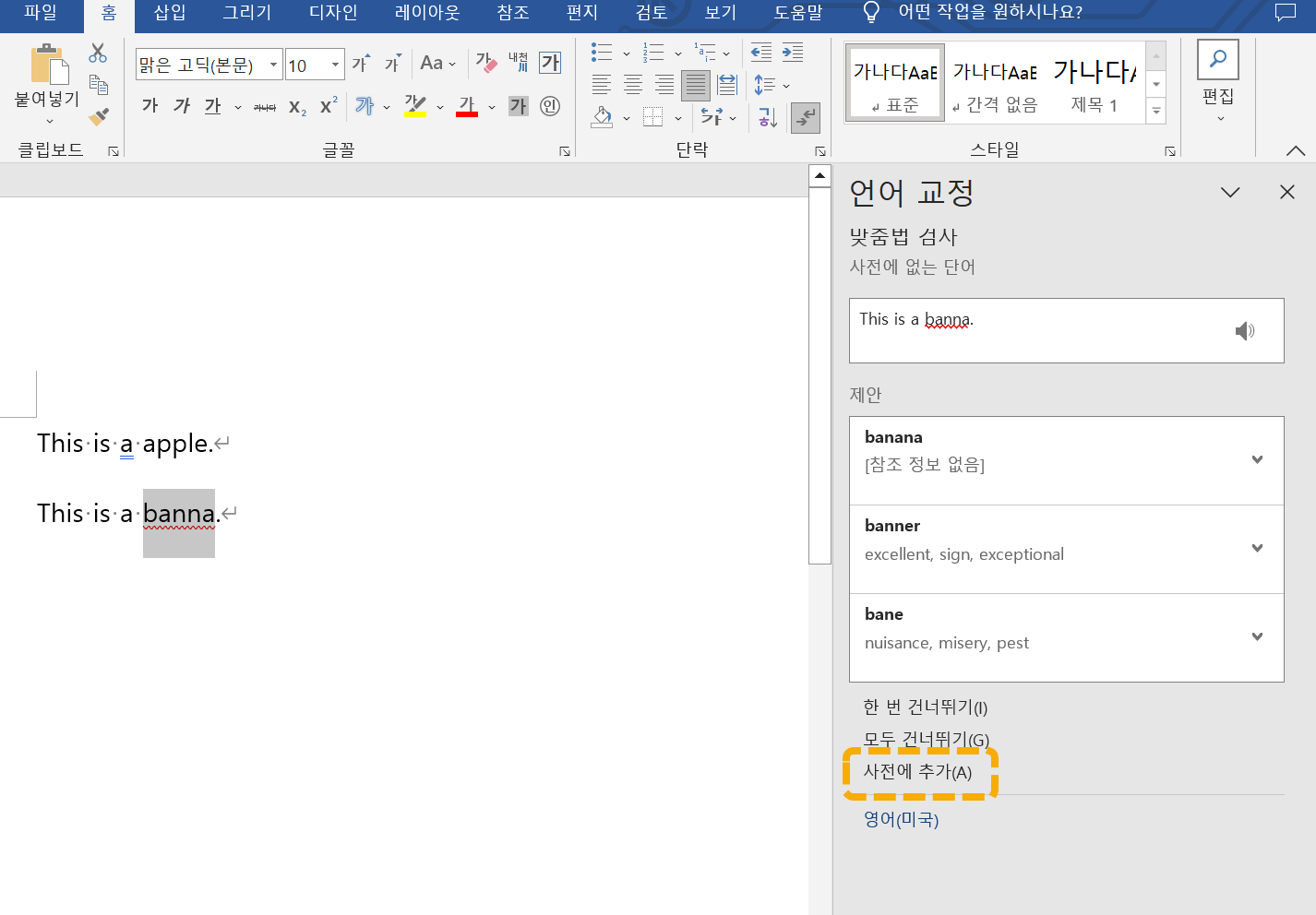The image size is (1316, 915).
Task: Select the center alignment icon
Action: pyautogui.click(x=632, y=85)
